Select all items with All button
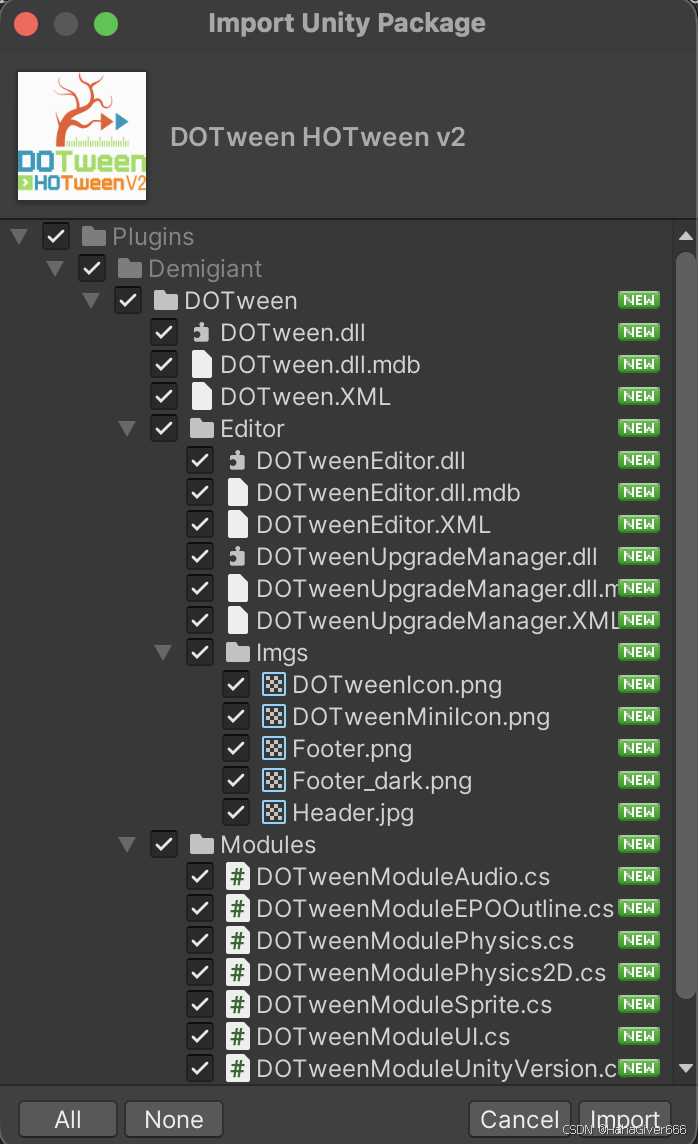The width and height of the screenshot is (698, 1144). tap(68, 1119)
